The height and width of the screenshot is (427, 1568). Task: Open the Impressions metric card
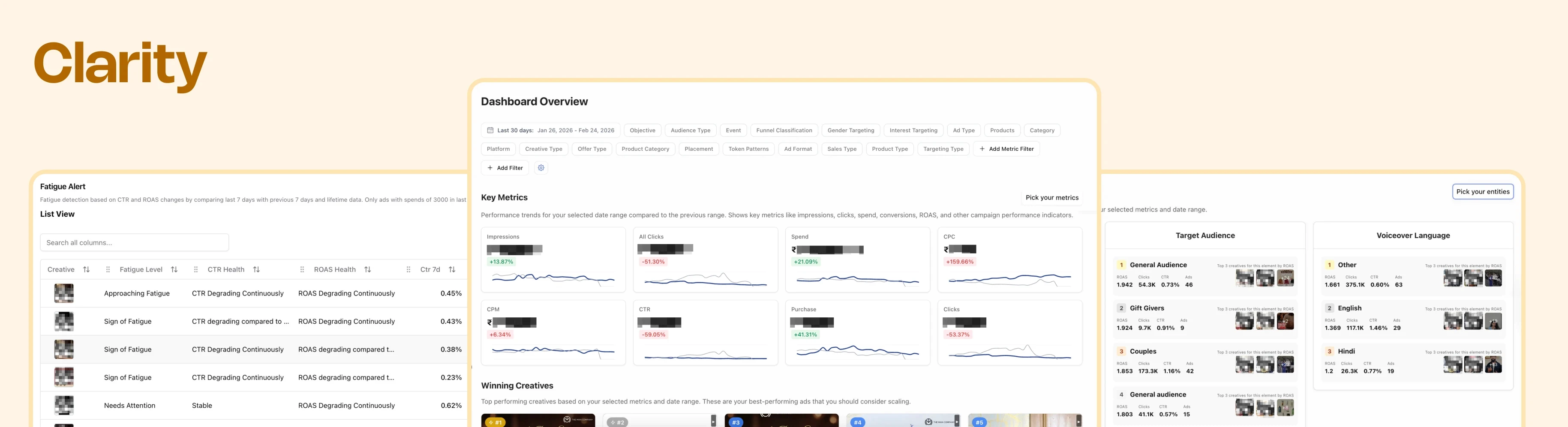click(x=553, y=260)
